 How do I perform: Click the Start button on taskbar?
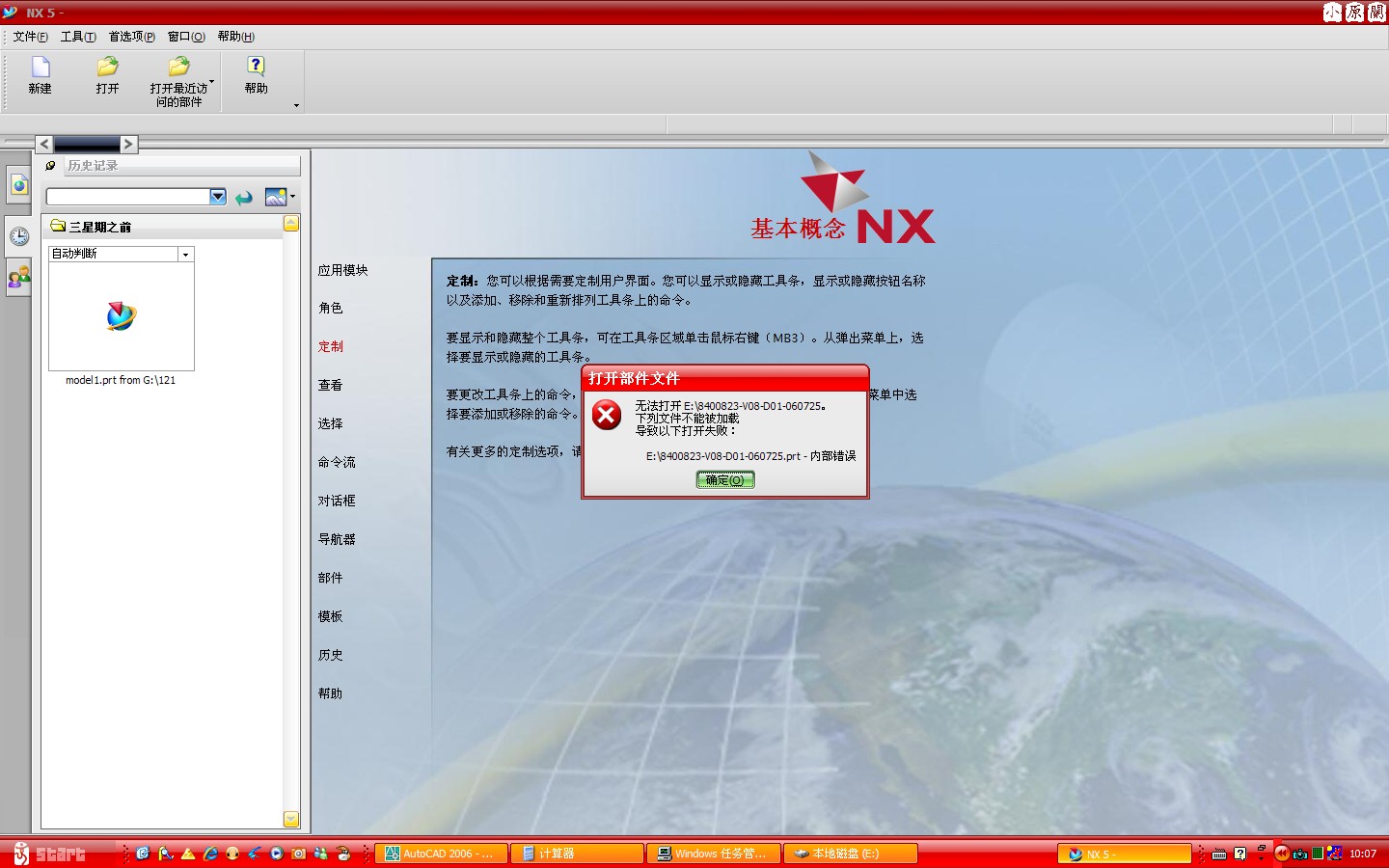point(50,854)
